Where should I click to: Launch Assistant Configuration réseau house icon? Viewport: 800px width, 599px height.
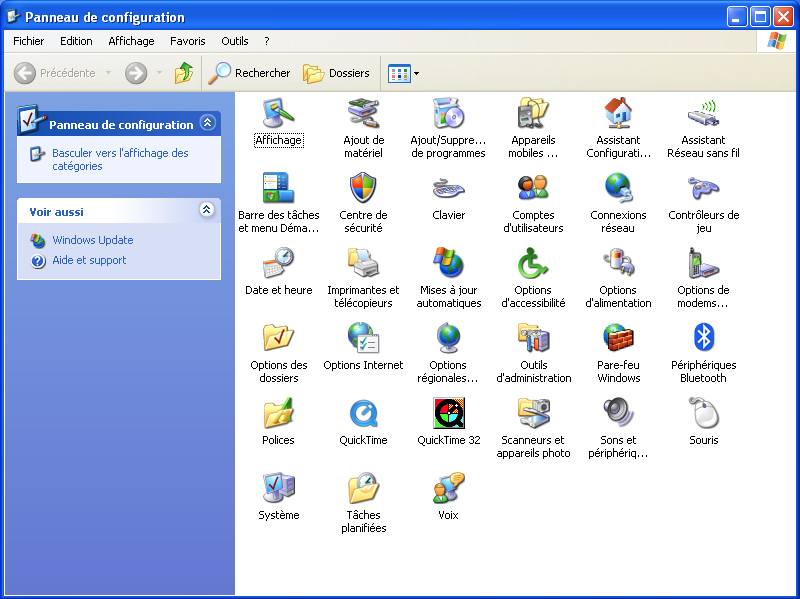pyautogui.click(x=618, y=113)
